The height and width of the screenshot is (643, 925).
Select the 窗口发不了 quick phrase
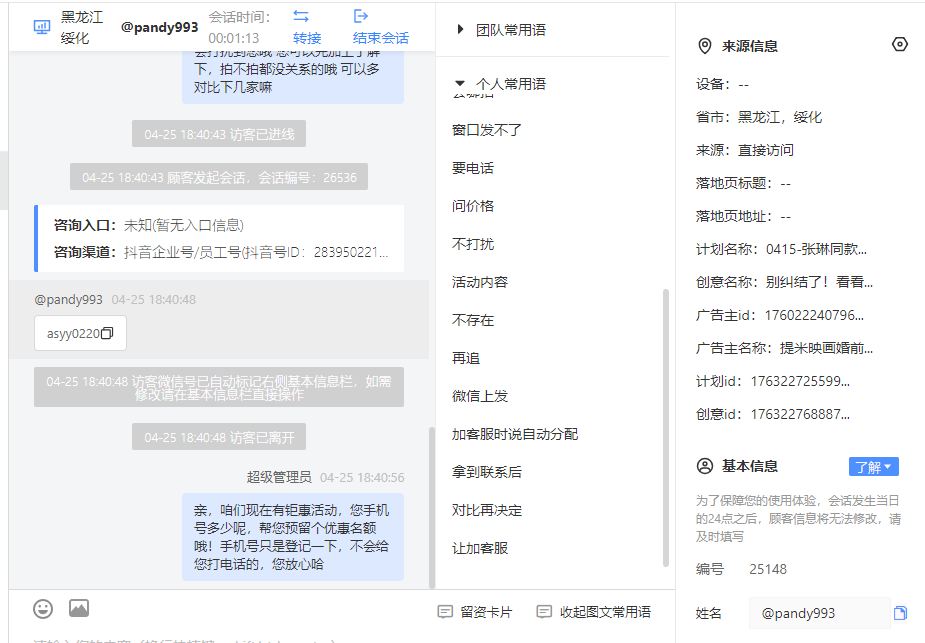[487, 130]
